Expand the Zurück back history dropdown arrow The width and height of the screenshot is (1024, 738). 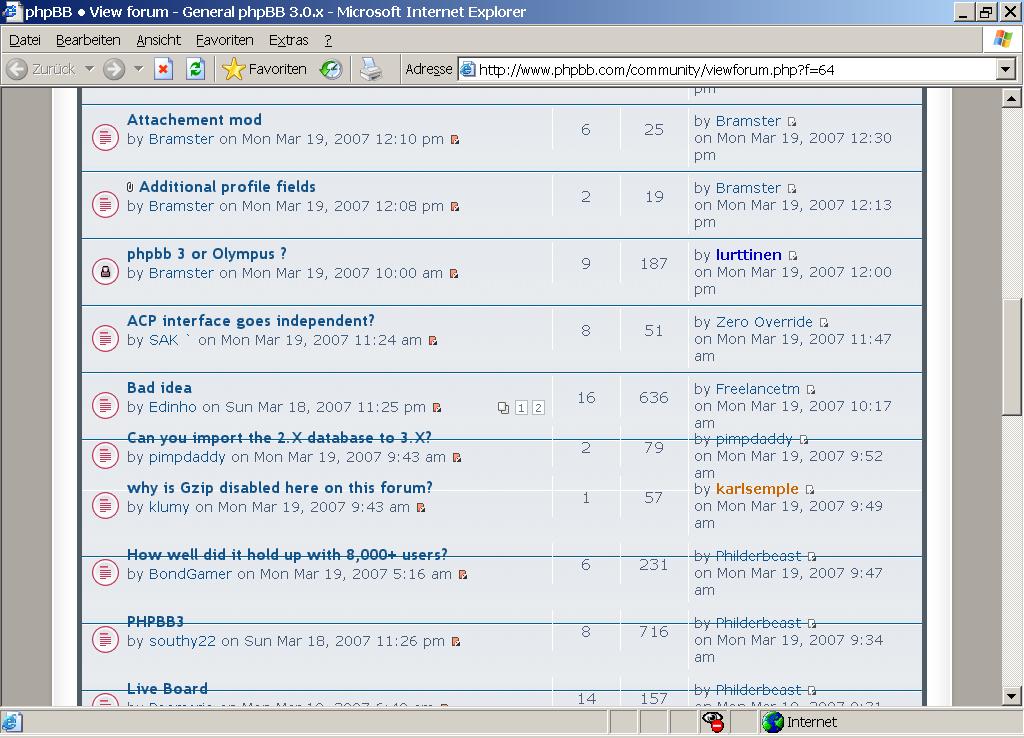[x=89, y=69]
